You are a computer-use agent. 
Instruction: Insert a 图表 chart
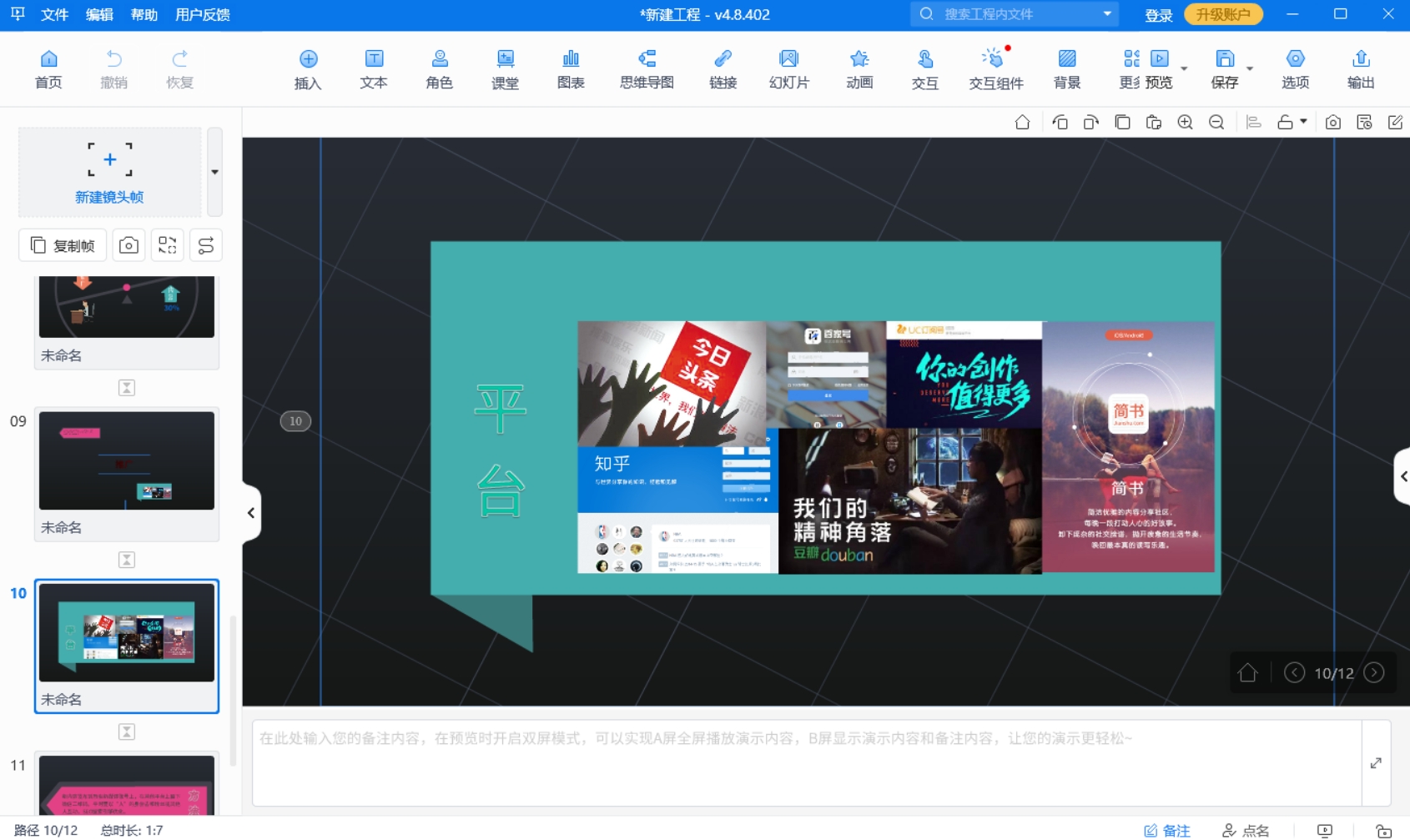[571, 69]
